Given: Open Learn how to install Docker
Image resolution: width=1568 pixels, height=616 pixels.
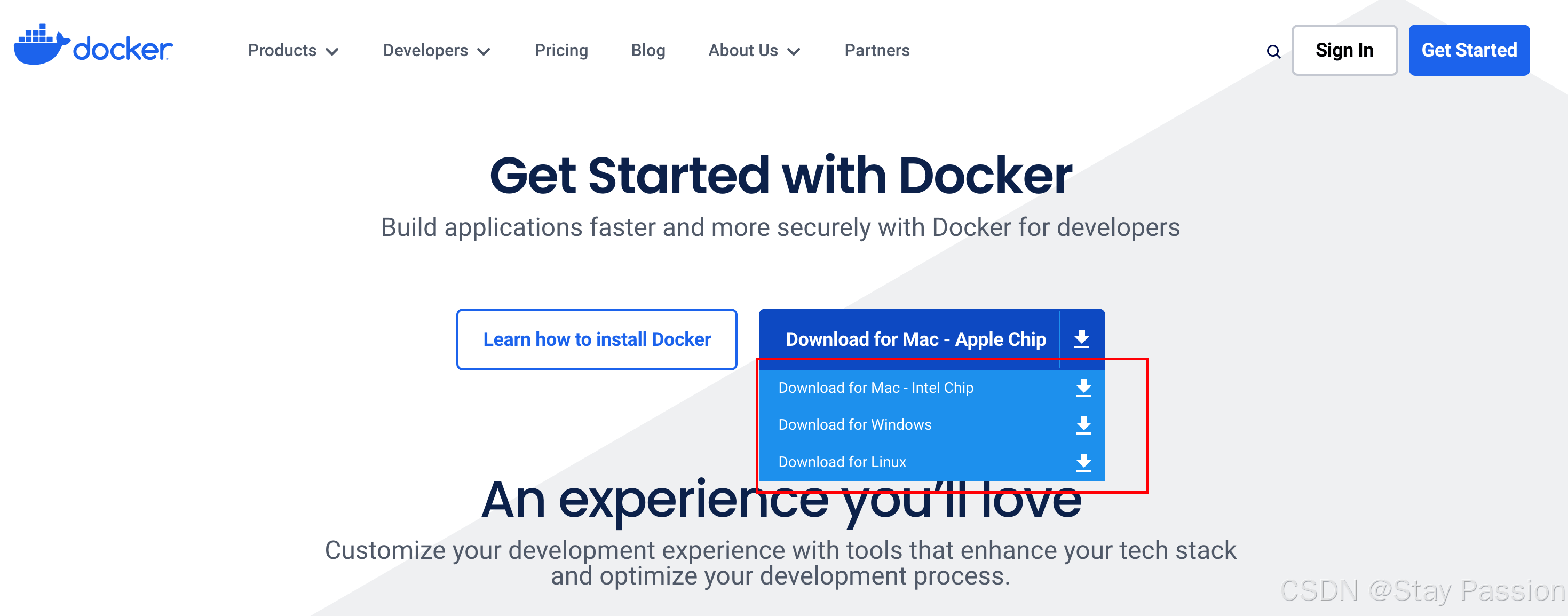Looking at the screenshot, I should pyautogui.click(x=597, y=339).
